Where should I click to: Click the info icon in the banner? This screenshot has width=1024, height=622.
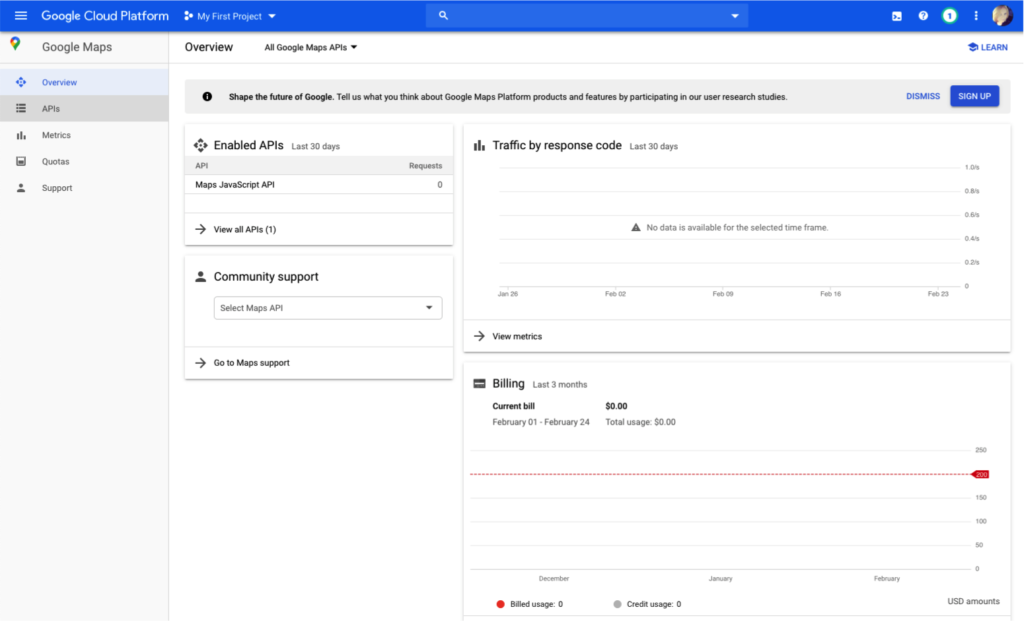point(207,97)
